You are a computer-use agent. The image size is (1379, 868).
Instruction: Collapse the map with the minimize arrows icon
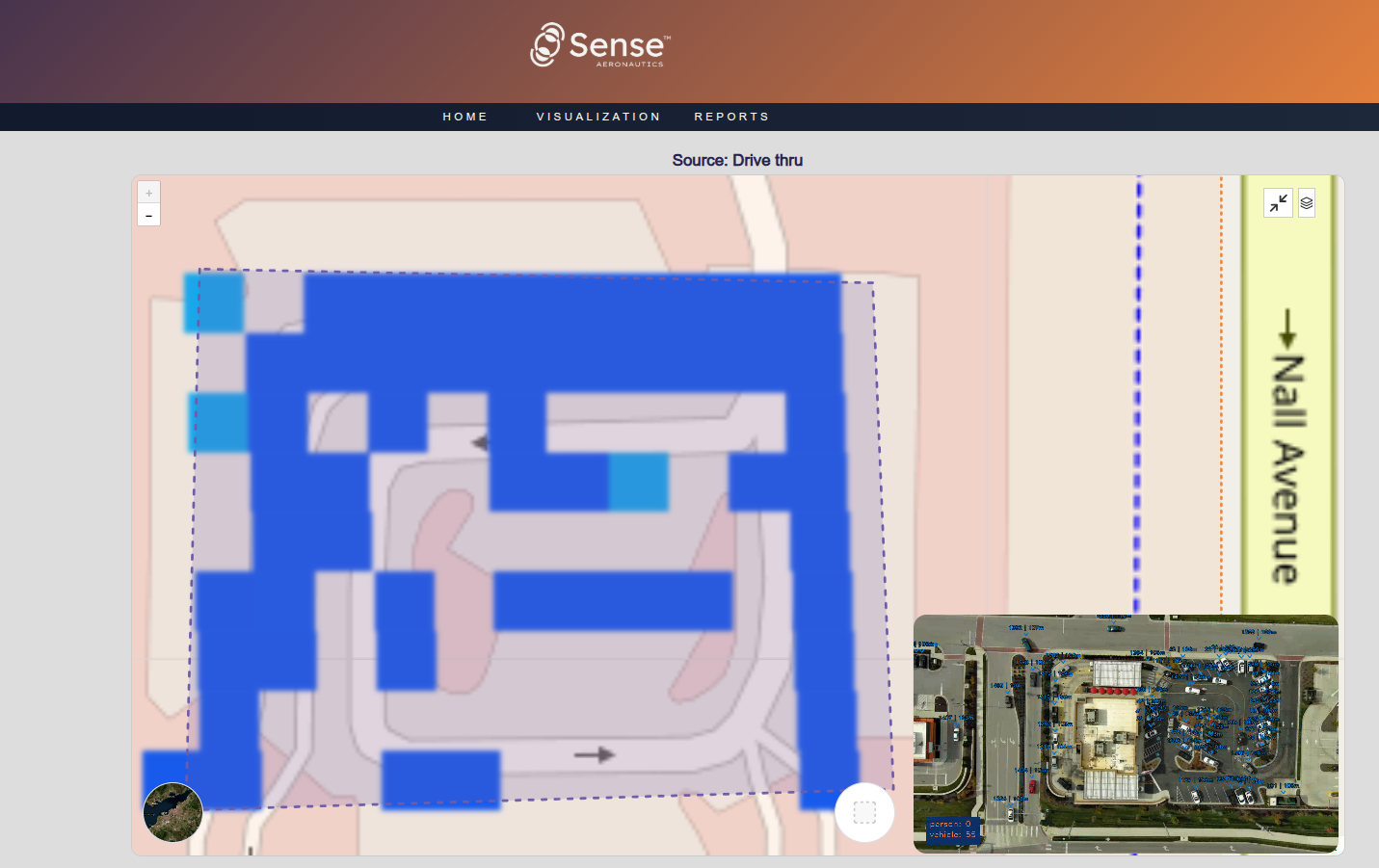point(1278,203)
